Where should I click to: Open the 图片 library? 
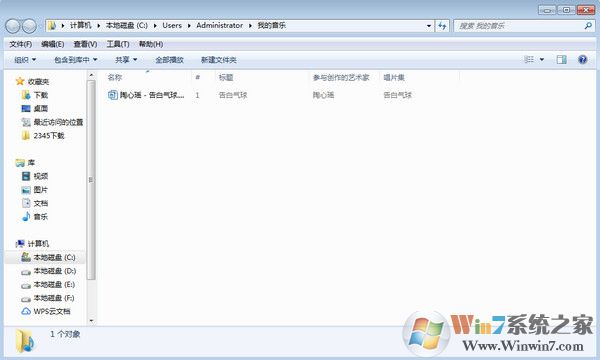point(41,190)
